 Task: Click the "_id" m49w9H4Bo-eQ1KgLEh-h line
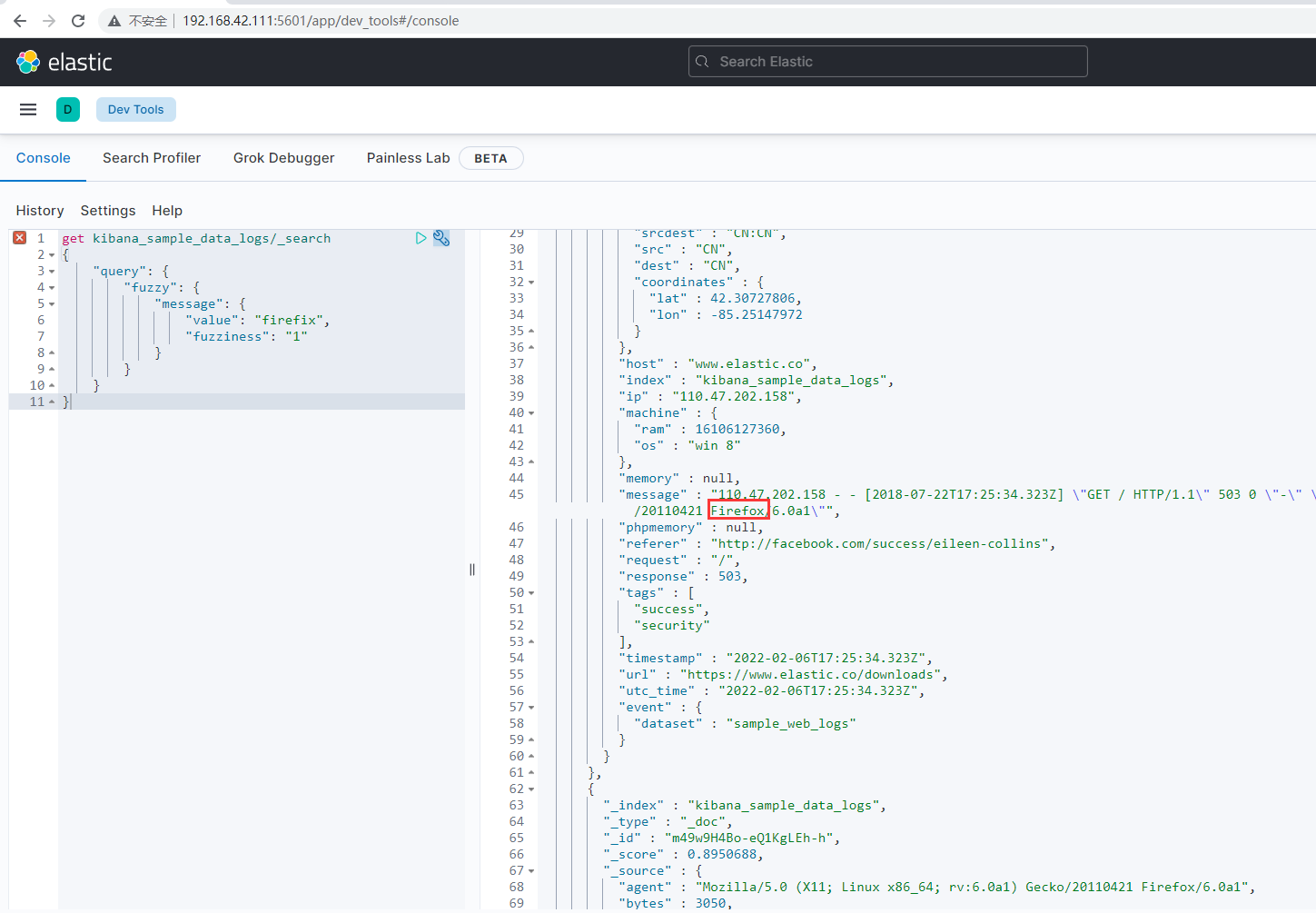[x=722, y=839]
